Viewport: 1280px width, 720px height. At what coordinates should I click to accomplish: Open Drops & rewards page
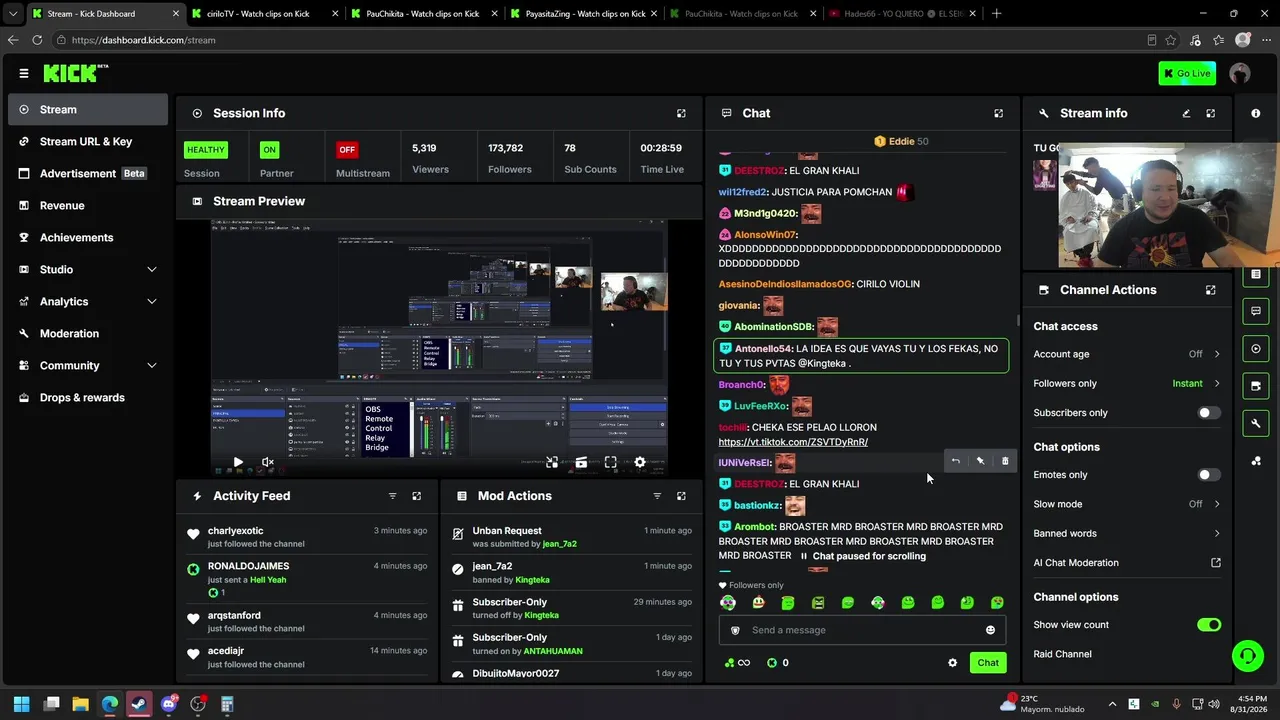88,398
